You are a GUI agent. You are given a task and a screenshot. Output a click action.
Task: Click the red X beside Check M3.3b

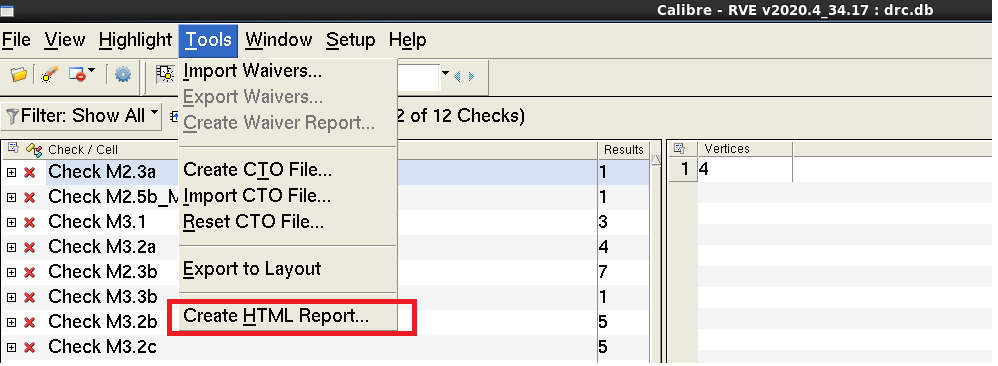coord(29,298)
